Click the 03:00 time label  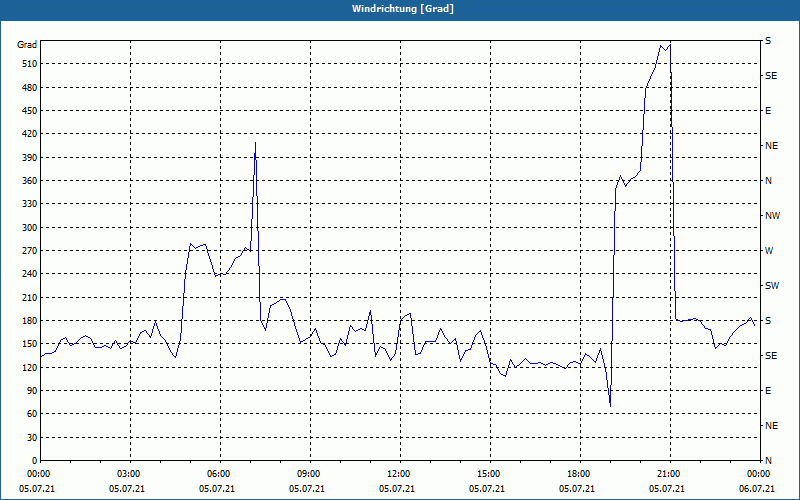click(x=127, y=474)
